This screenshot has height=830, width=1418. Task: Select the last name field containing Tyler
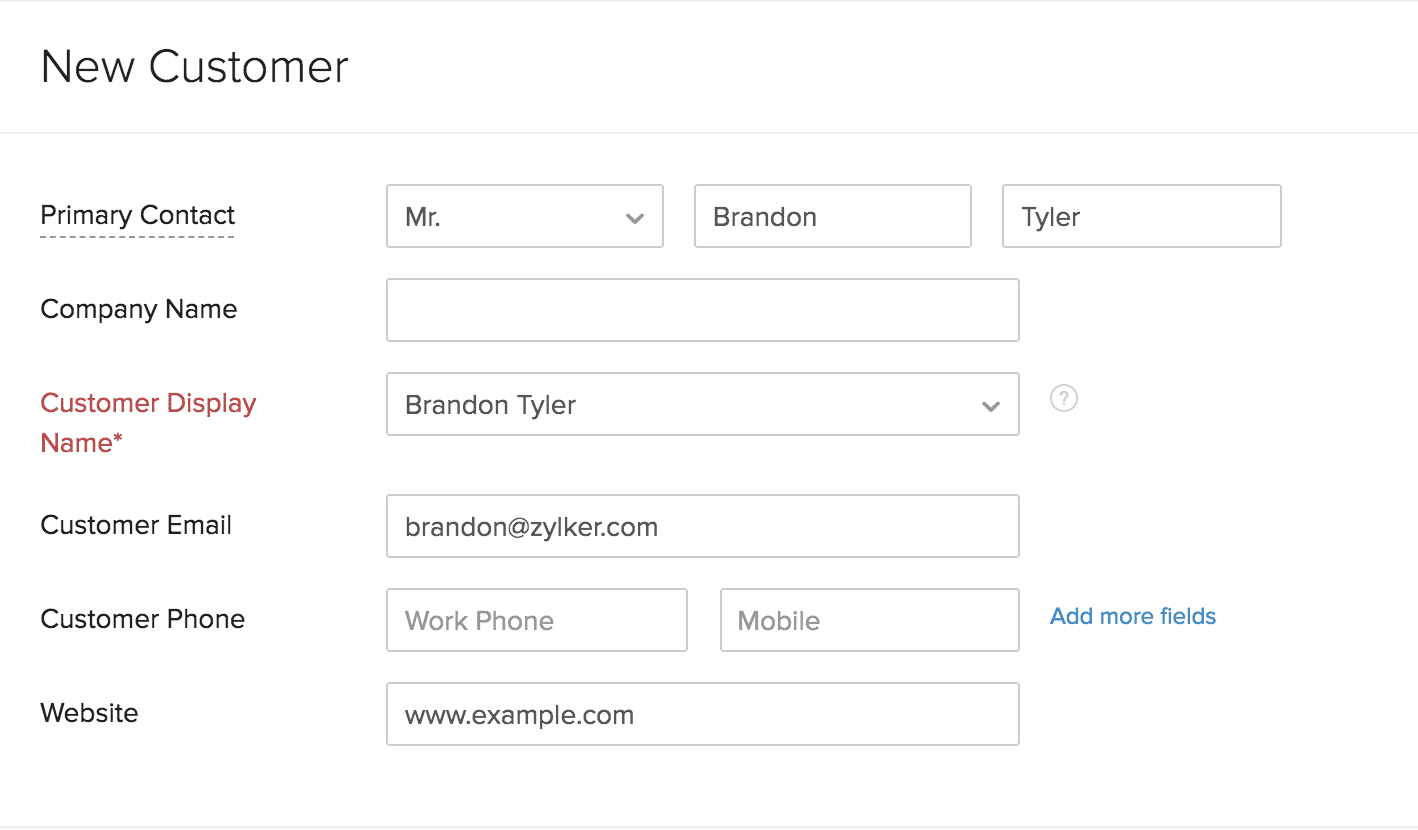(x=1141, y=216)
